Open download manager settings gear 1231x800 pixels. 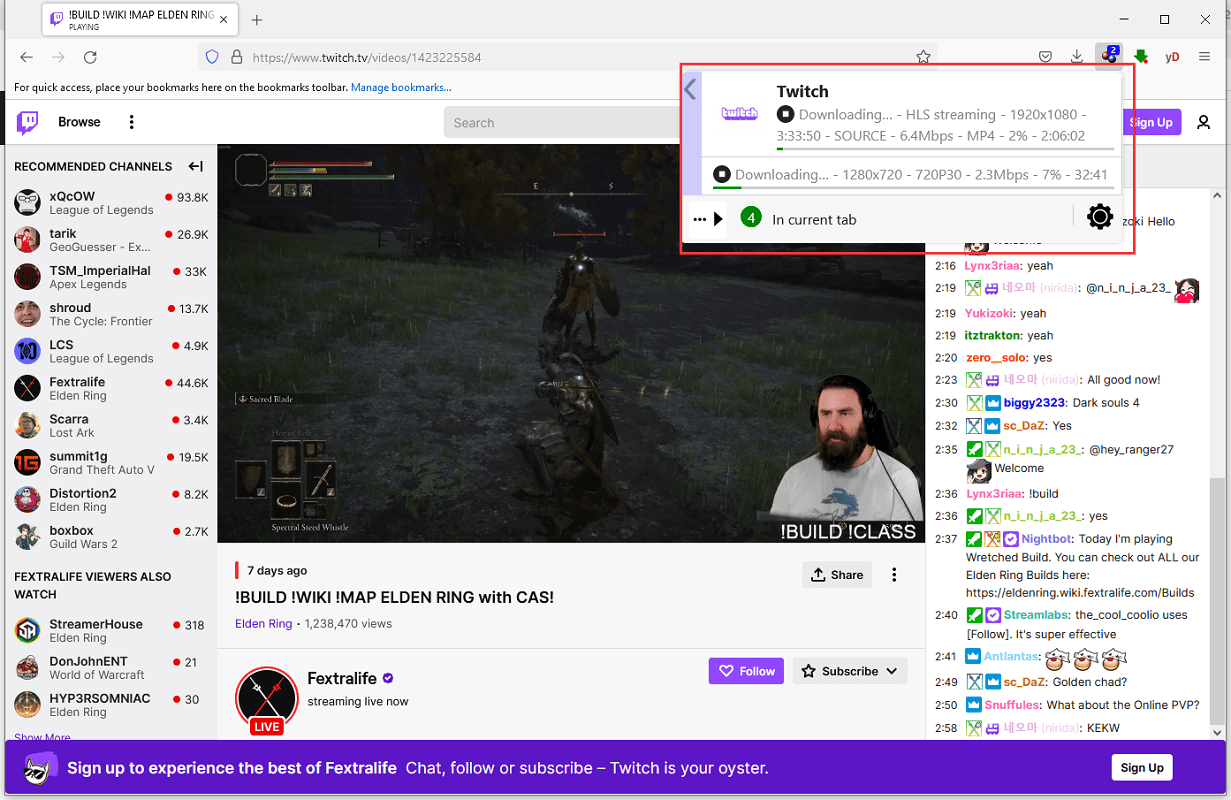click(x=1099, y=217)
